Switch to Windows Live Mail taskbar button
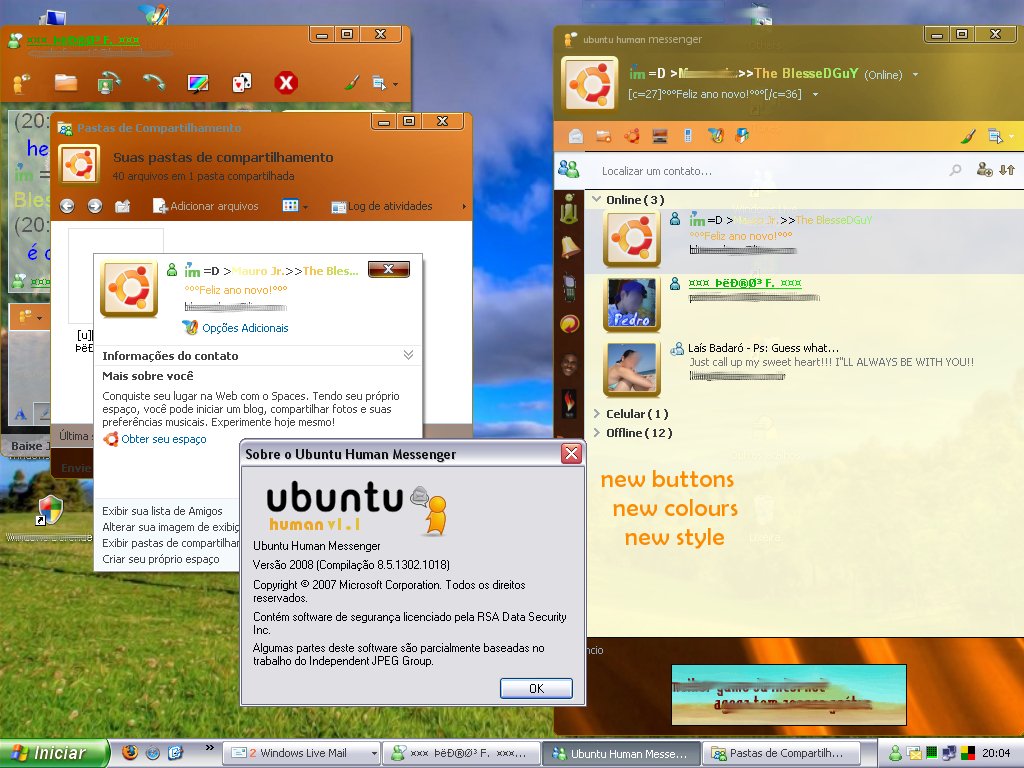The width and height of the screenshot is (1024, 768). pos(297,753)
